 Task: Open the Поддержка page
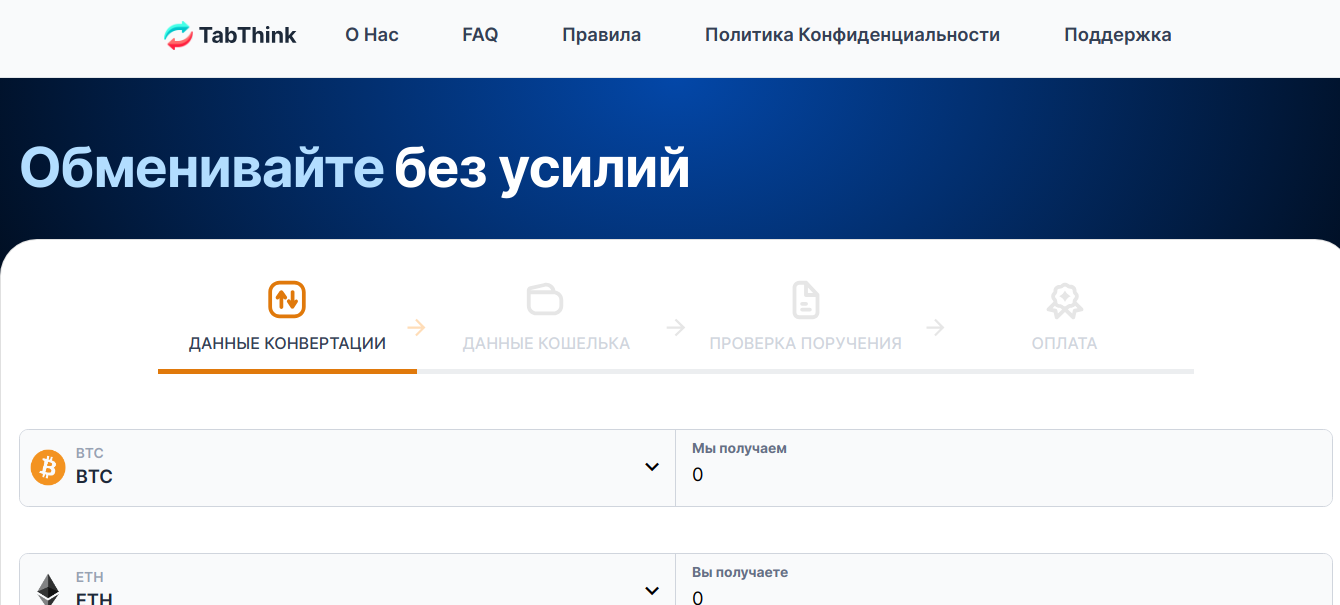1118,35
